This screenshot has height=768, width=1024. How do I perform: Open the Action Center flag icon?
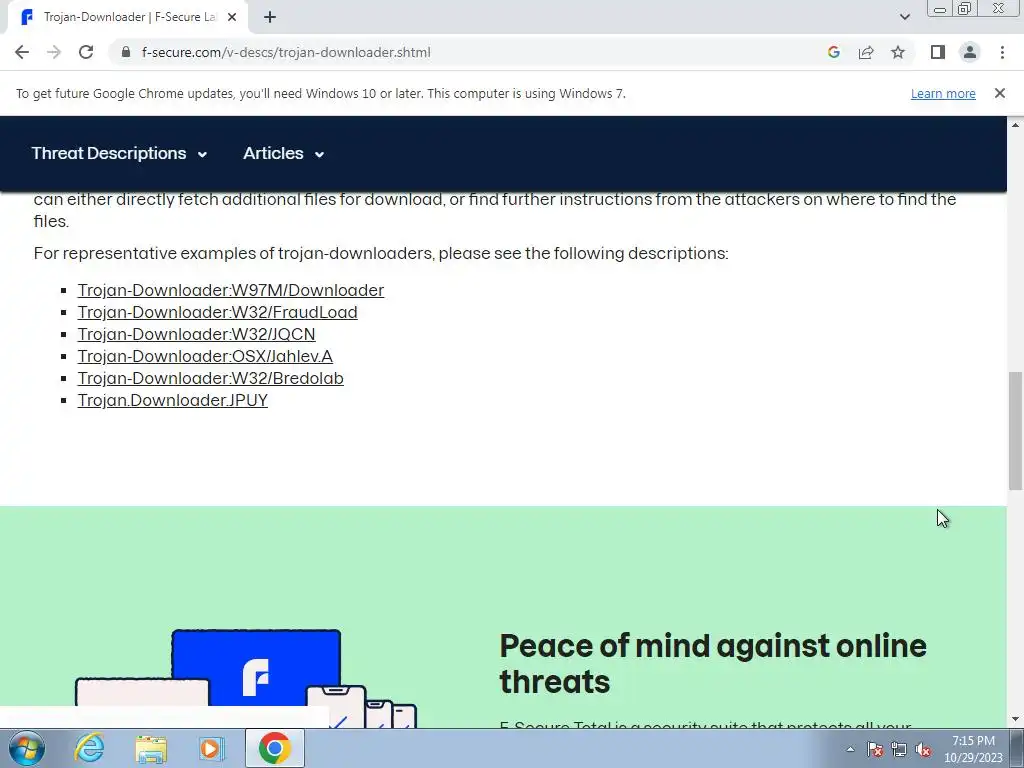coord(875,750)
